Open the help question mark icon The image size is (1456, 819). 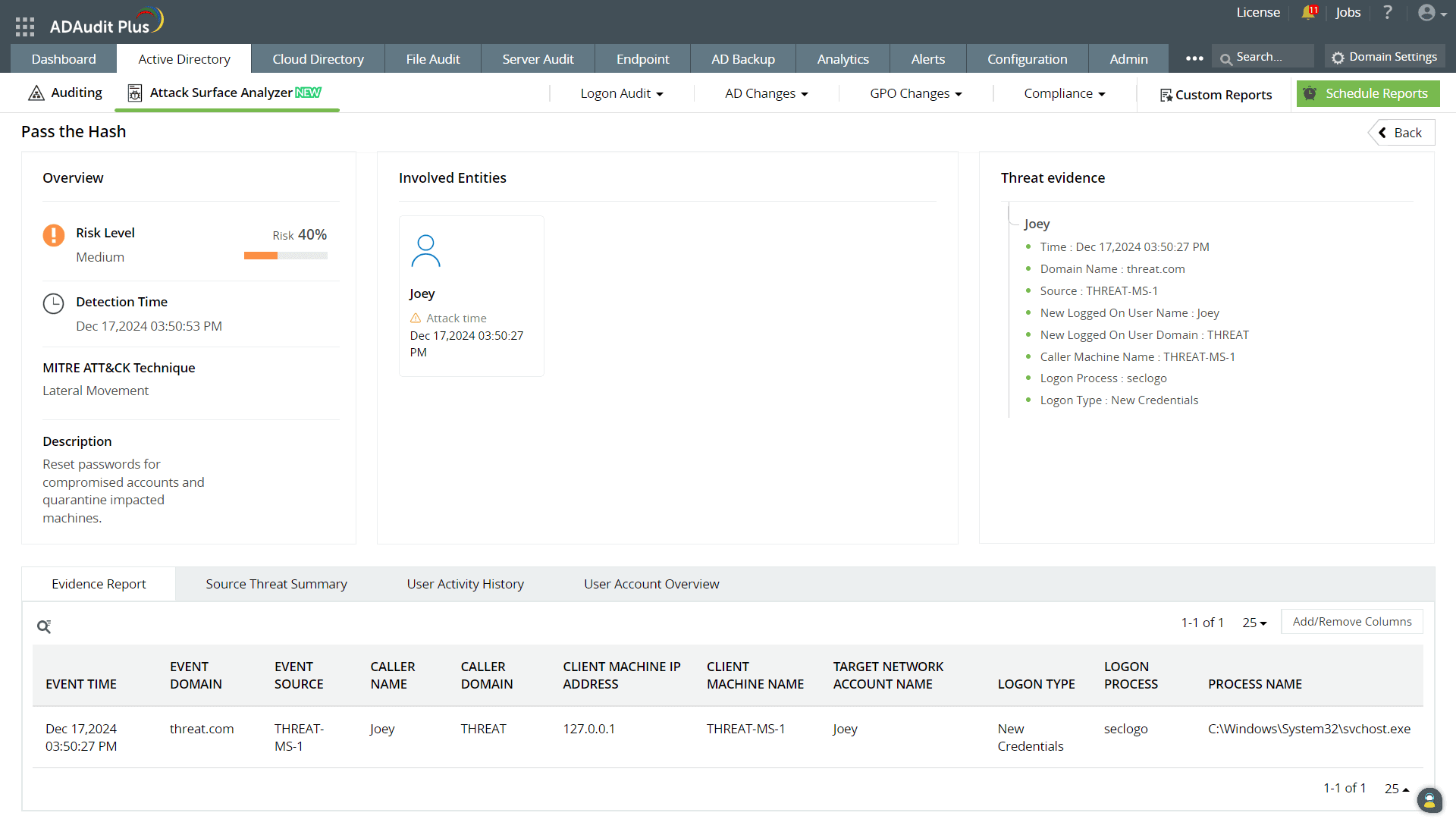tap(1387, 12)
